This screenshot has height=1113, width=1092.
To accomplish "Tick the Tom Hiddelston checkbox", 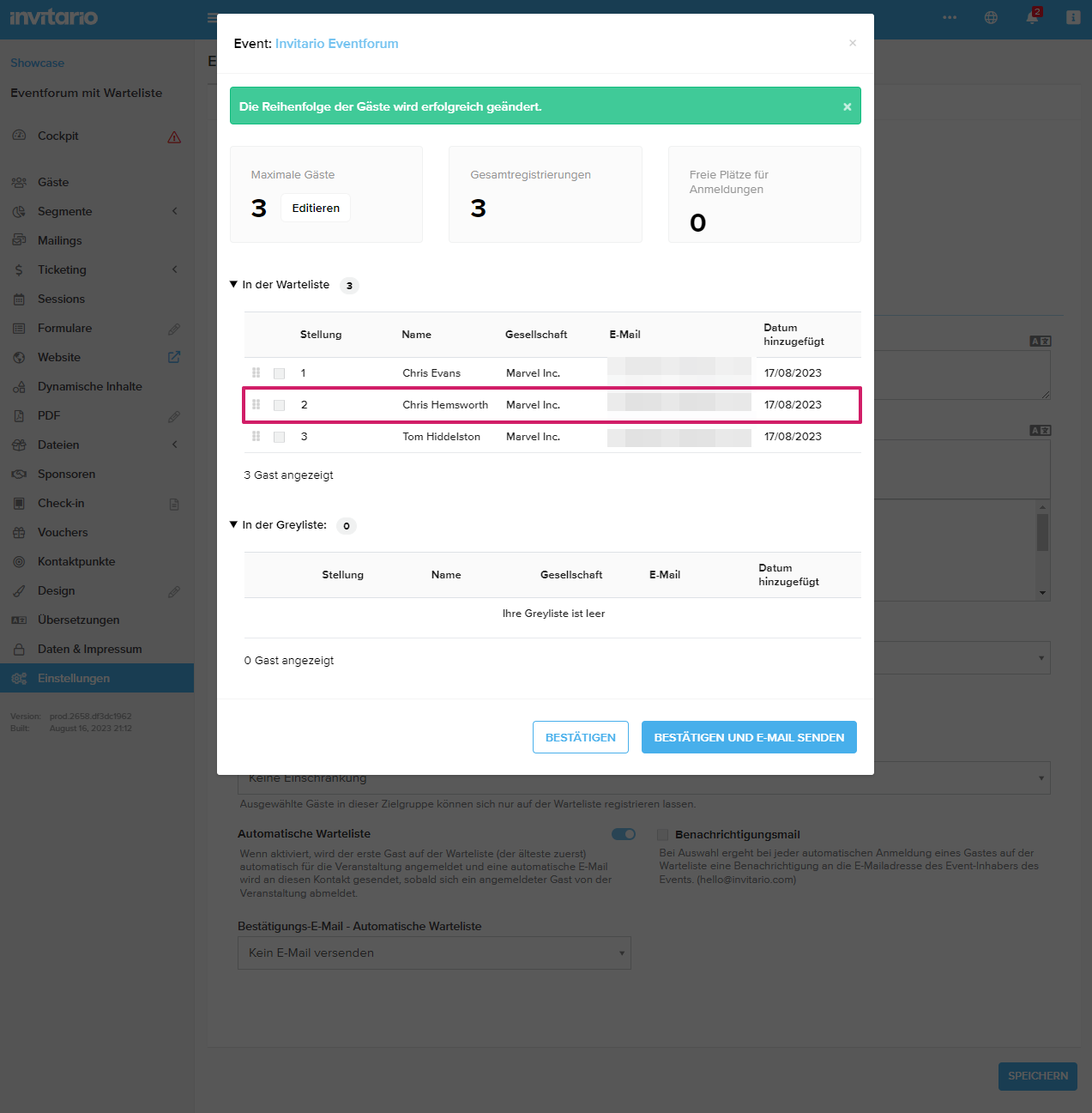I will point(279,437).
